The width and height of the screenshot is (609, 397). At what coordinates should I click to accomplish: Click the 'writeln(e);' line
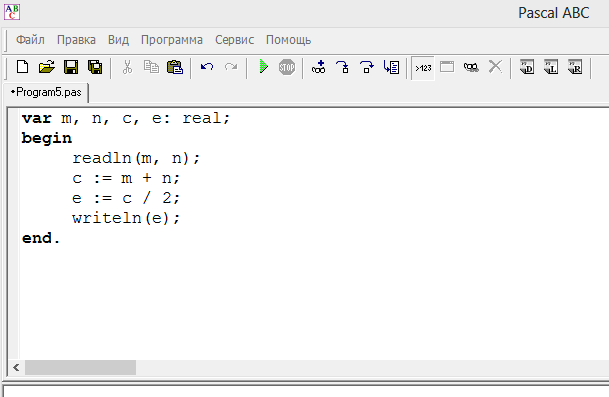126,218
